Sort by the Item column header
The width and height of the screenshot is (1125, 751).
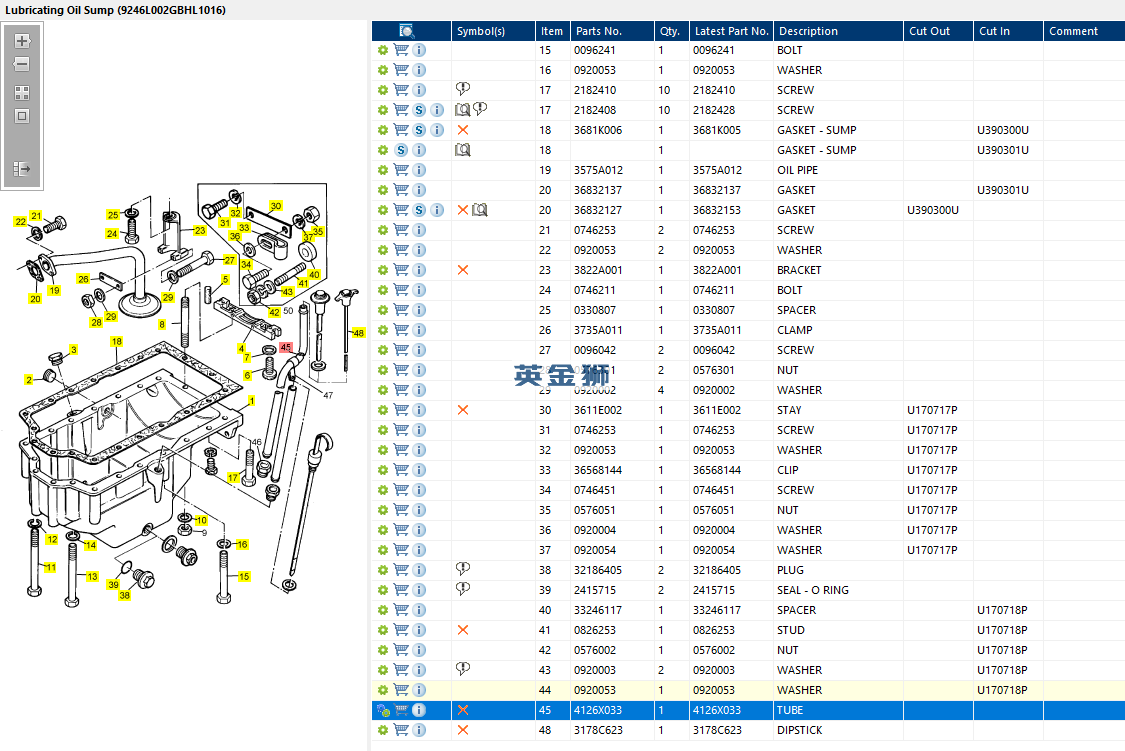[552, 31]
